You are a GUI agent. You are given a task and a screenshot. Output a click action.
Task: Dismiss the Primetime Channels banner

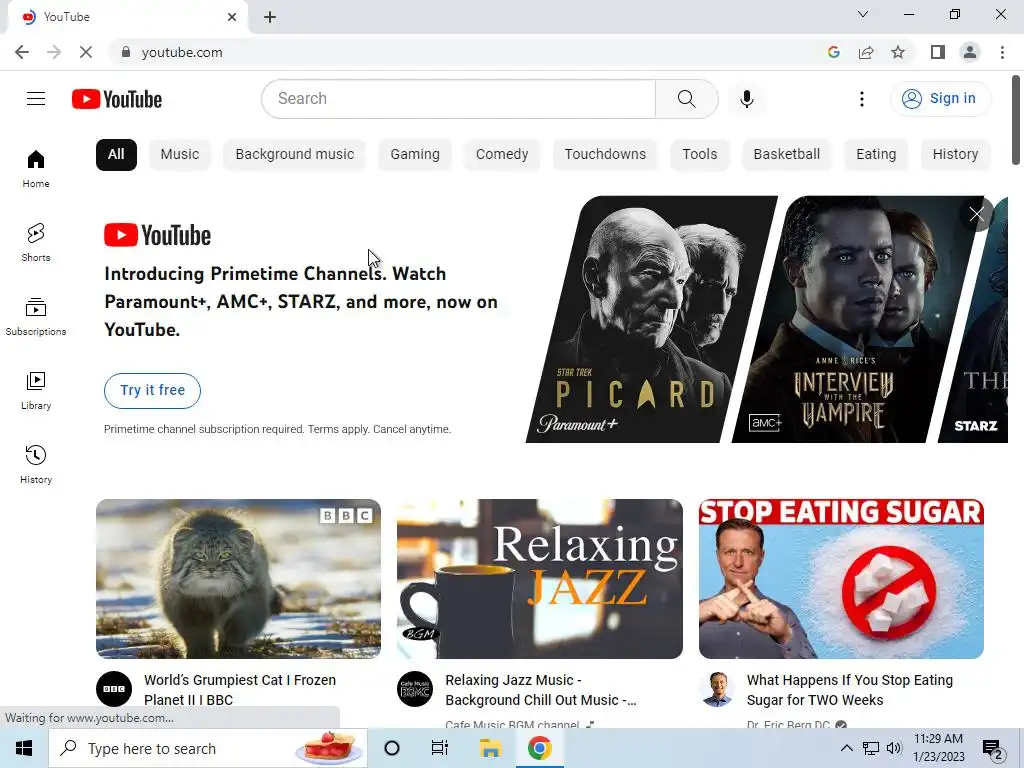[977, 214]
